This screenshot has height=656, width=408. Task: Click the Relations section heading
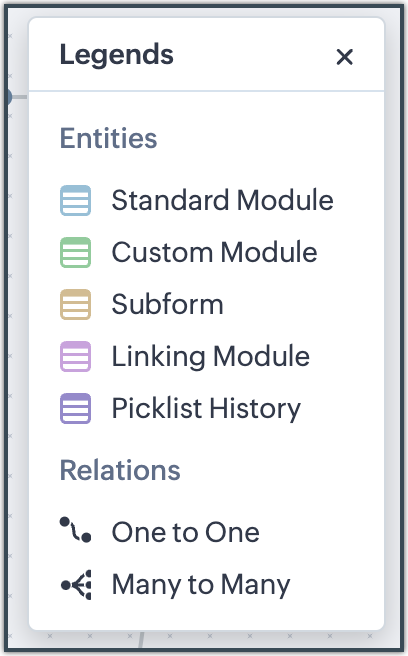(120, 470)
